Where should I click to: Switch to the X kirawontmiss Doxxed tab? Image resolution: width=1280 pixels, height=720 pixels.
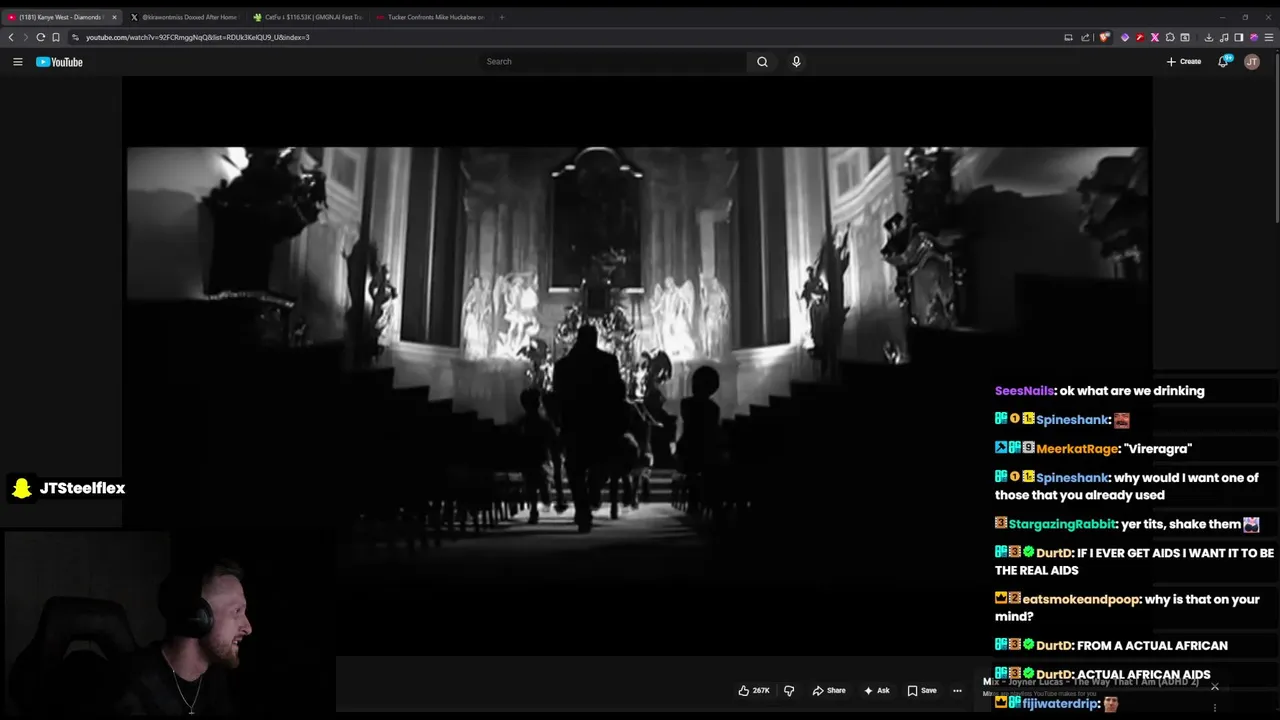pos(185,17)
